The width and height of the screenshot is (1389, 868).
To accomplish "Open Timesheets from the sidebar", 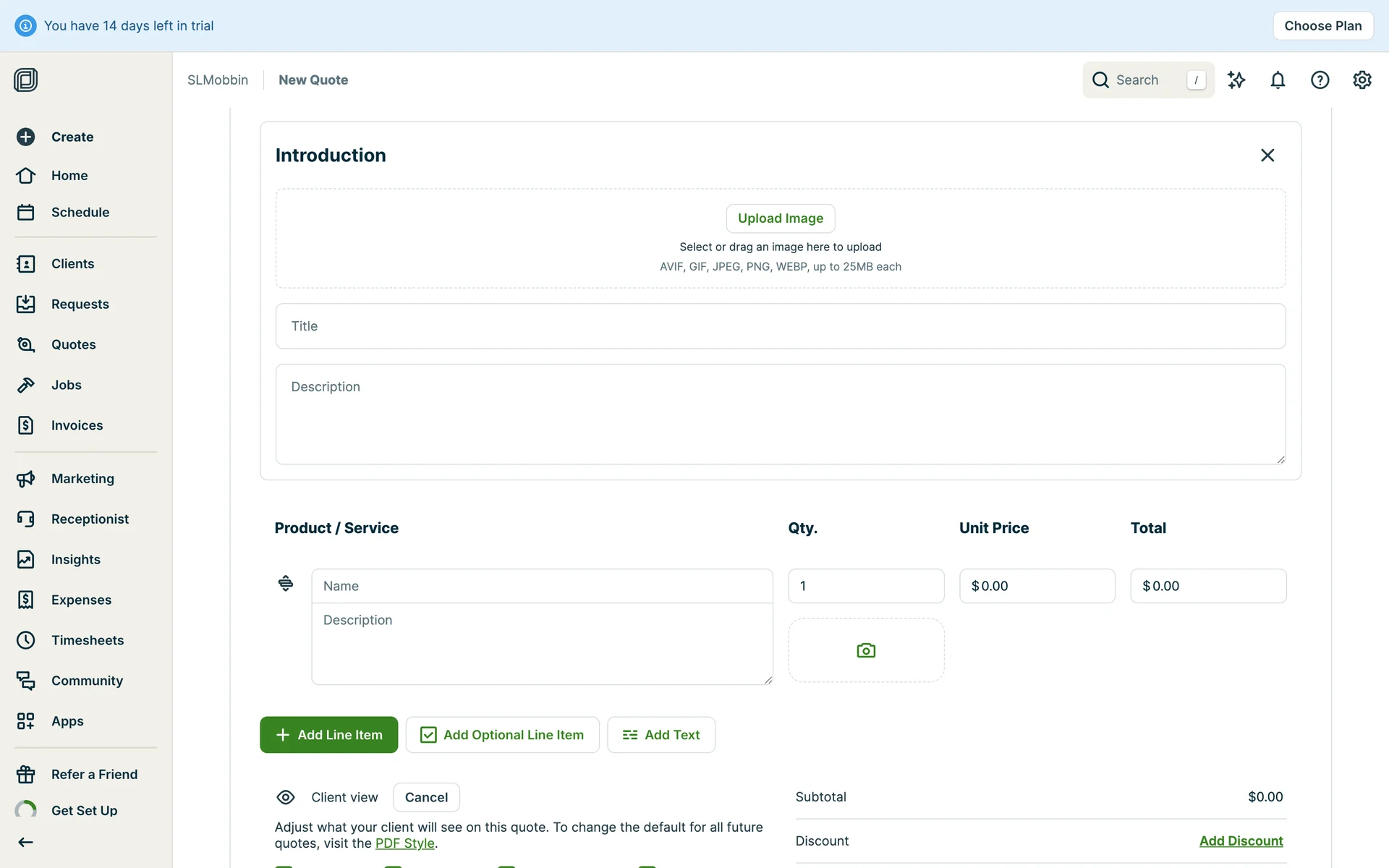I will 87,640.
